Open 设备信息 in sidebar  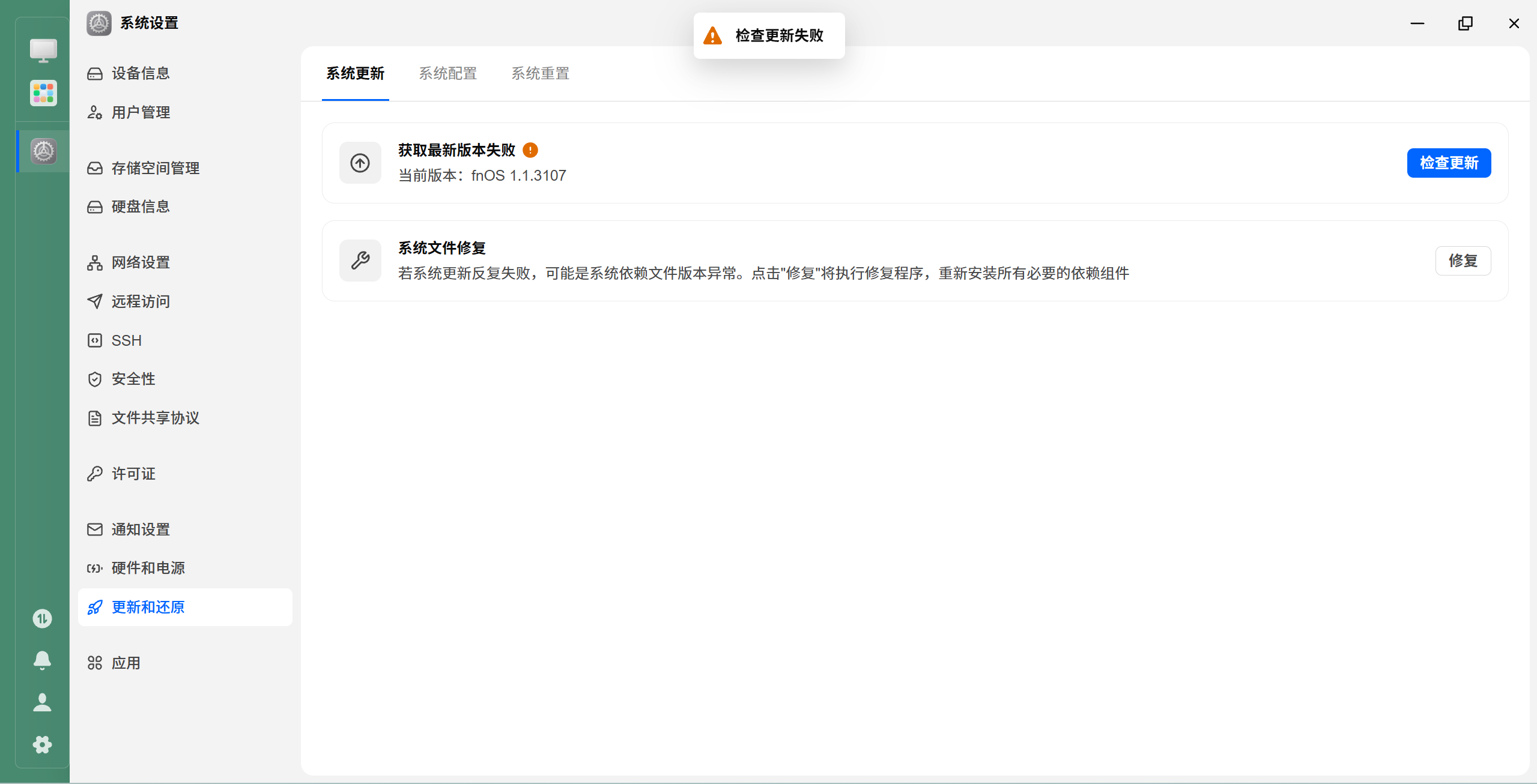coord(185,74)
